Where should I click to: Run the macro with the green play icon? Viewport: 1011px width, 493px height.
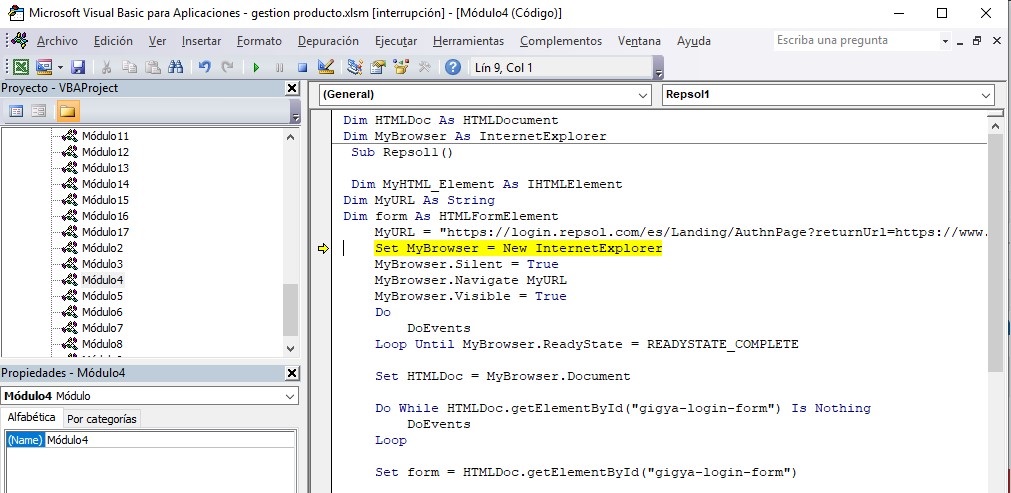257,67
